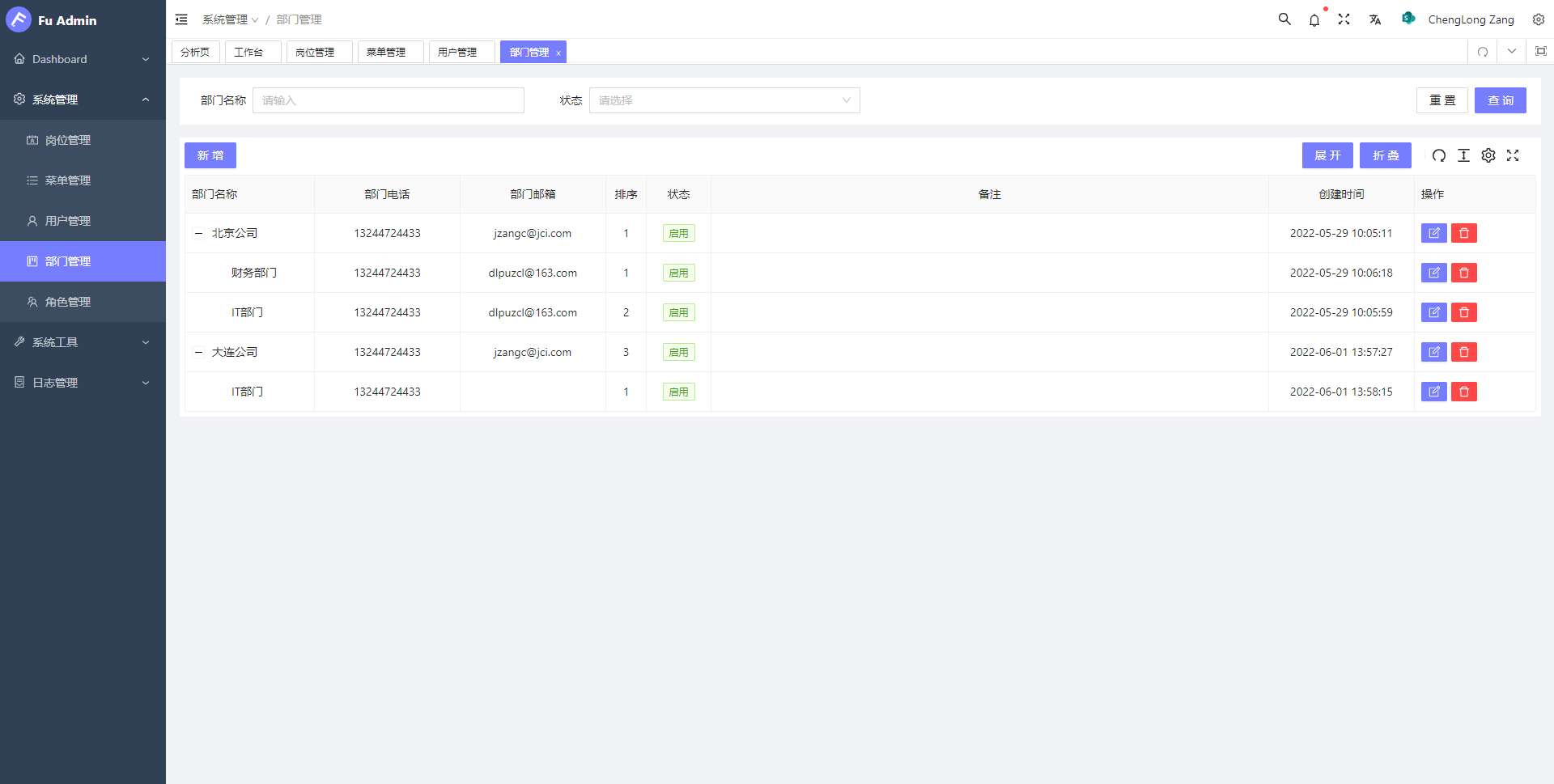Open the 状态 select dropdown
Image resolution: width=1554 pixels, height=784 pixels.
click(x=724, y=100)
